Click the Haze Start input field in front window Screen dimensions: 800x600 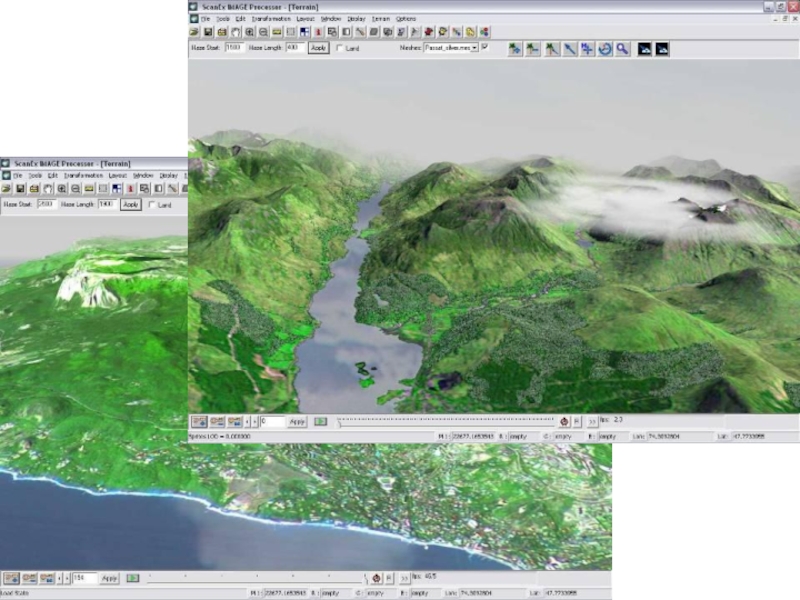[235, 47]
